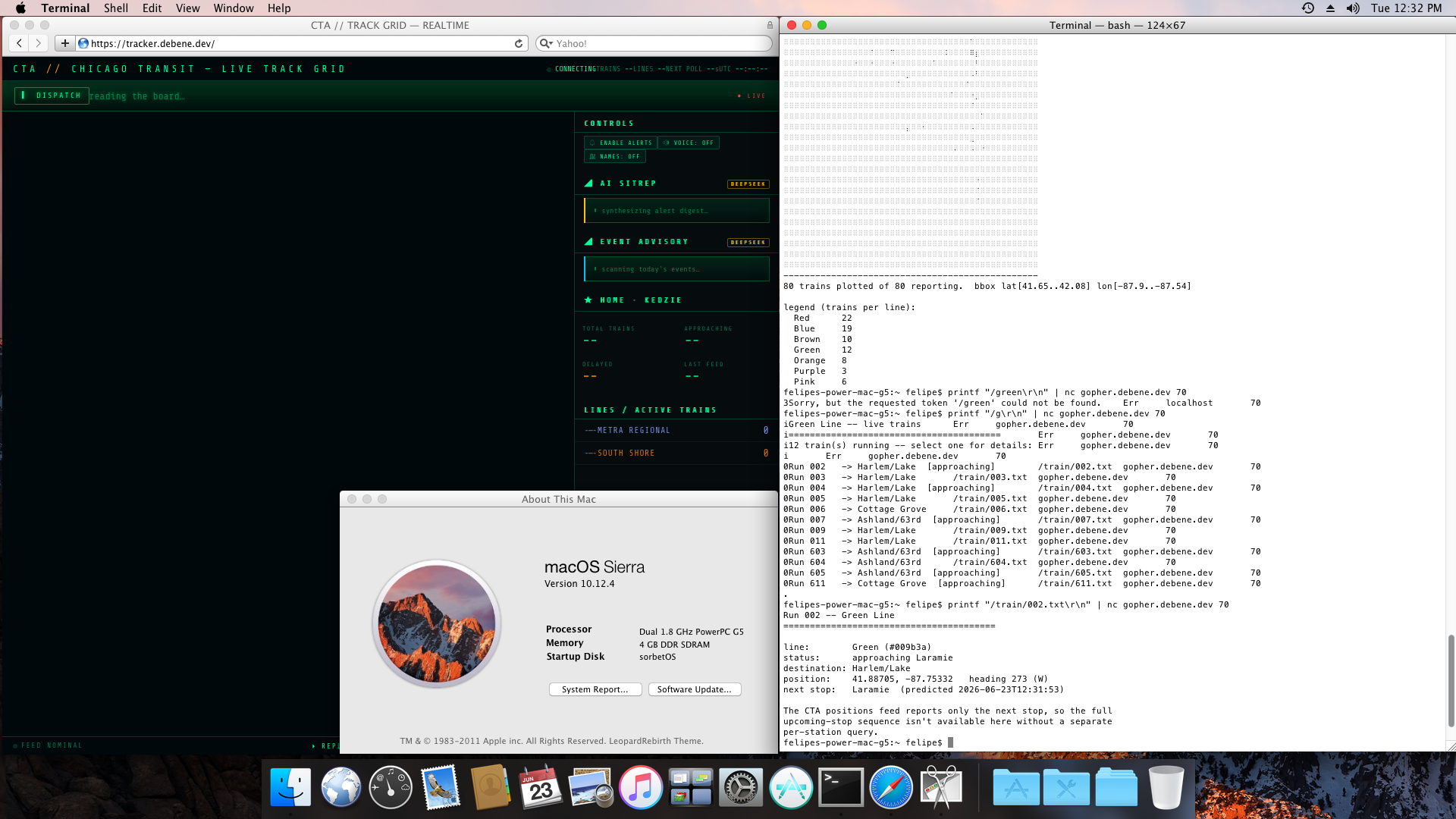This screenshot has height=819, width=1456.
Task: Open Calendar showing Jun 23
Action: (x=541, y=787)
